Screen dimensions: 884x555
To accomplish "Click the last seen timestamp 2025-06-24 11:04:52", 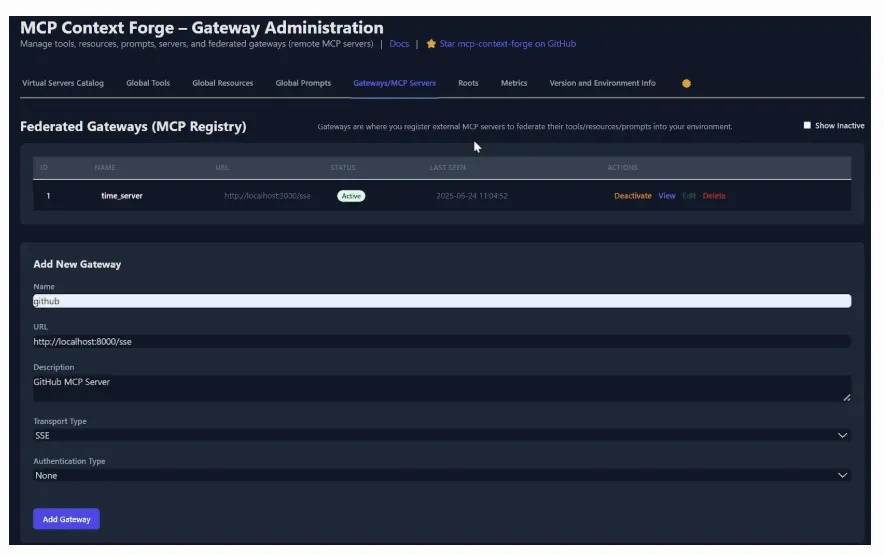I will (472, 196).
